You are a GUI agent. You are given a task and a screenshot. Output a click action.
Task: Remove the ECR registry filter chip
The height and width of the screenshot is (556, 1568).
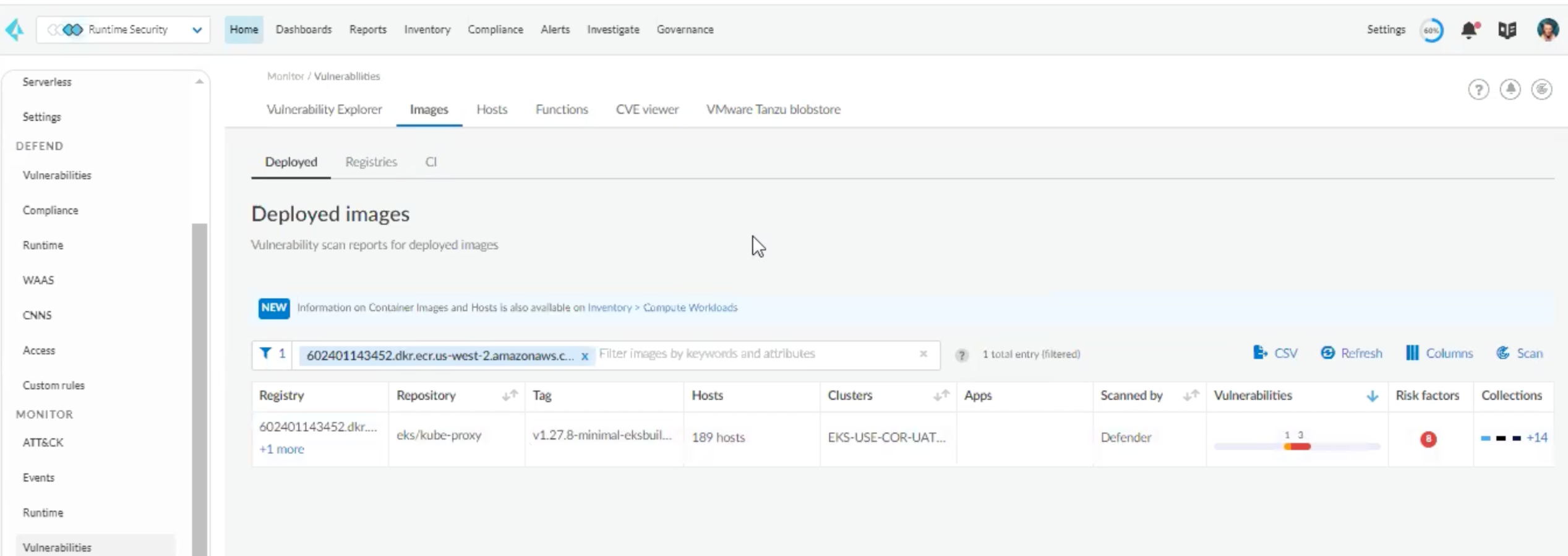585,356
